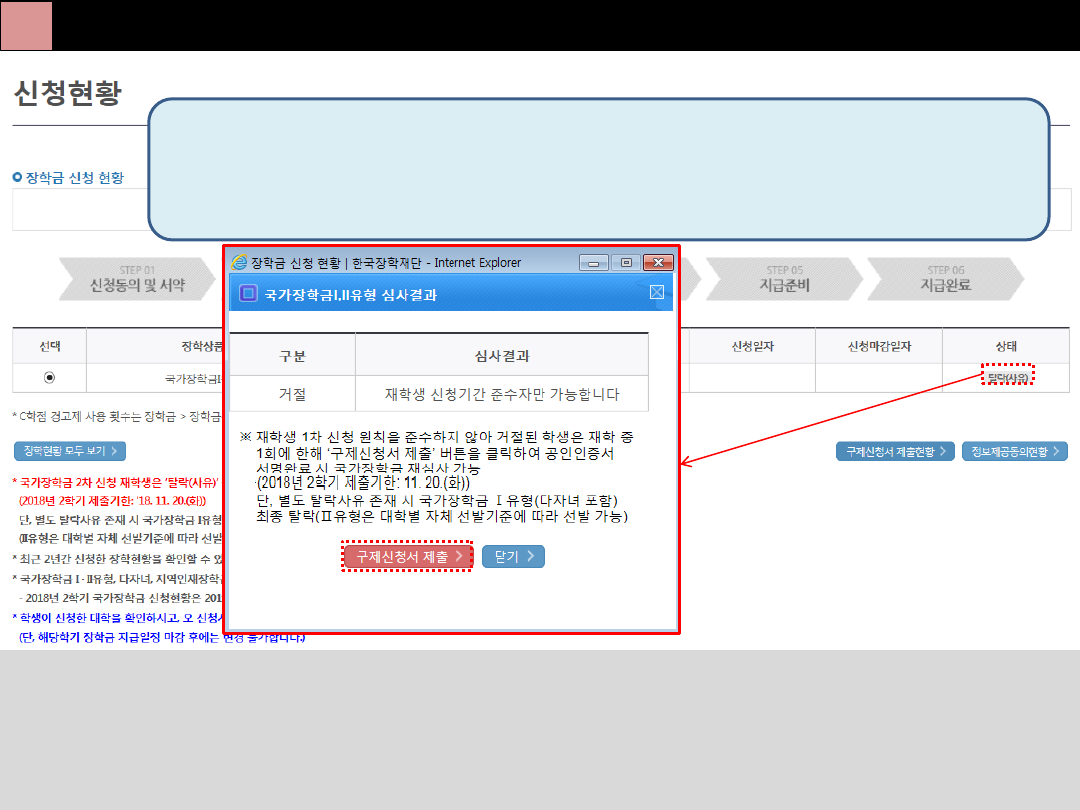This screenshot has height=810, width=1080.
Task: Select the 국가장학금 row radio button
Action: pos(49,378)
